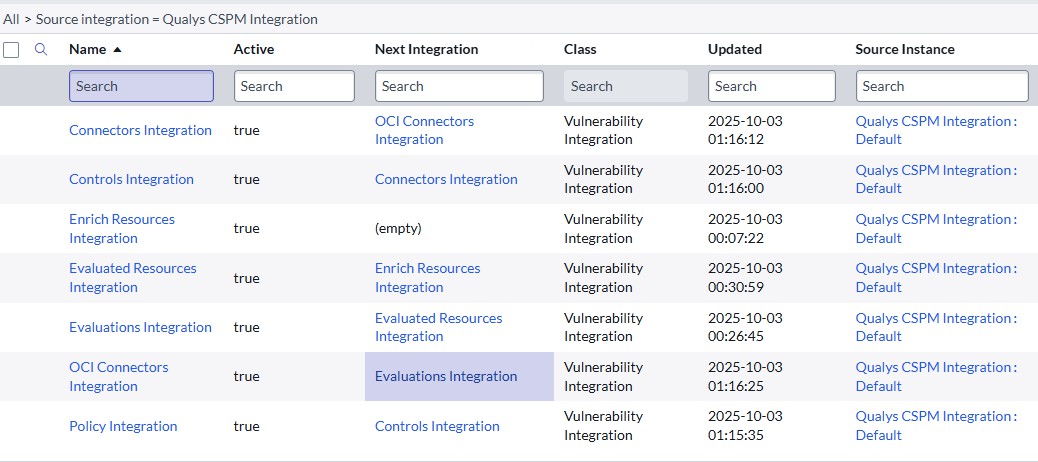This screenshot has height=462, width=1038.
Task: Click the Active value true in the Policy Integration row
Action: coord(246,426)
